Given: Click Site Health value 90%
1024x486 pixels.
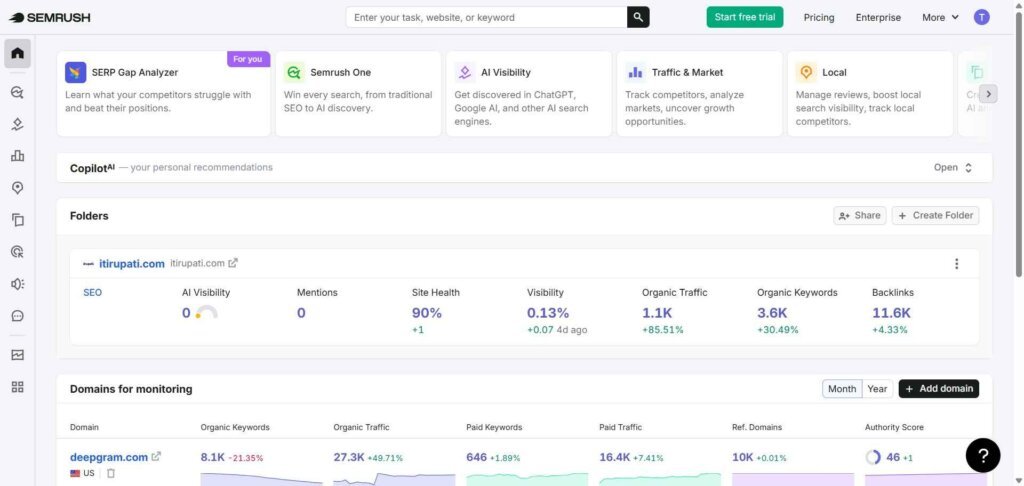Looking at the screenshot, I should click(427, 313).
